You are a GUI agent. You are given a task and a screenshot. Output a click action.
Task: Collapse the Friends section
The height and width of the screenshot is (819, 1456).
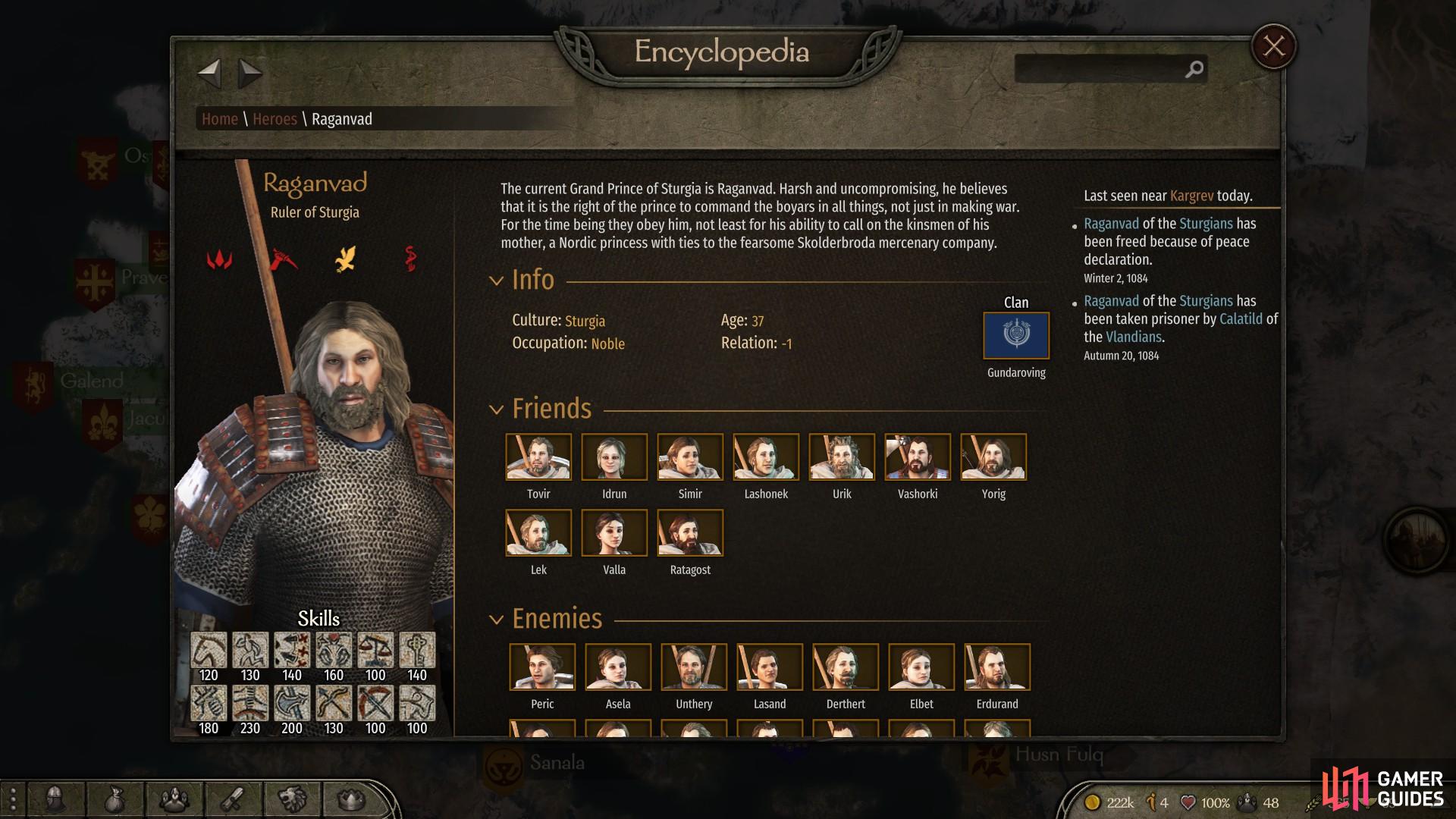(497, 410)
